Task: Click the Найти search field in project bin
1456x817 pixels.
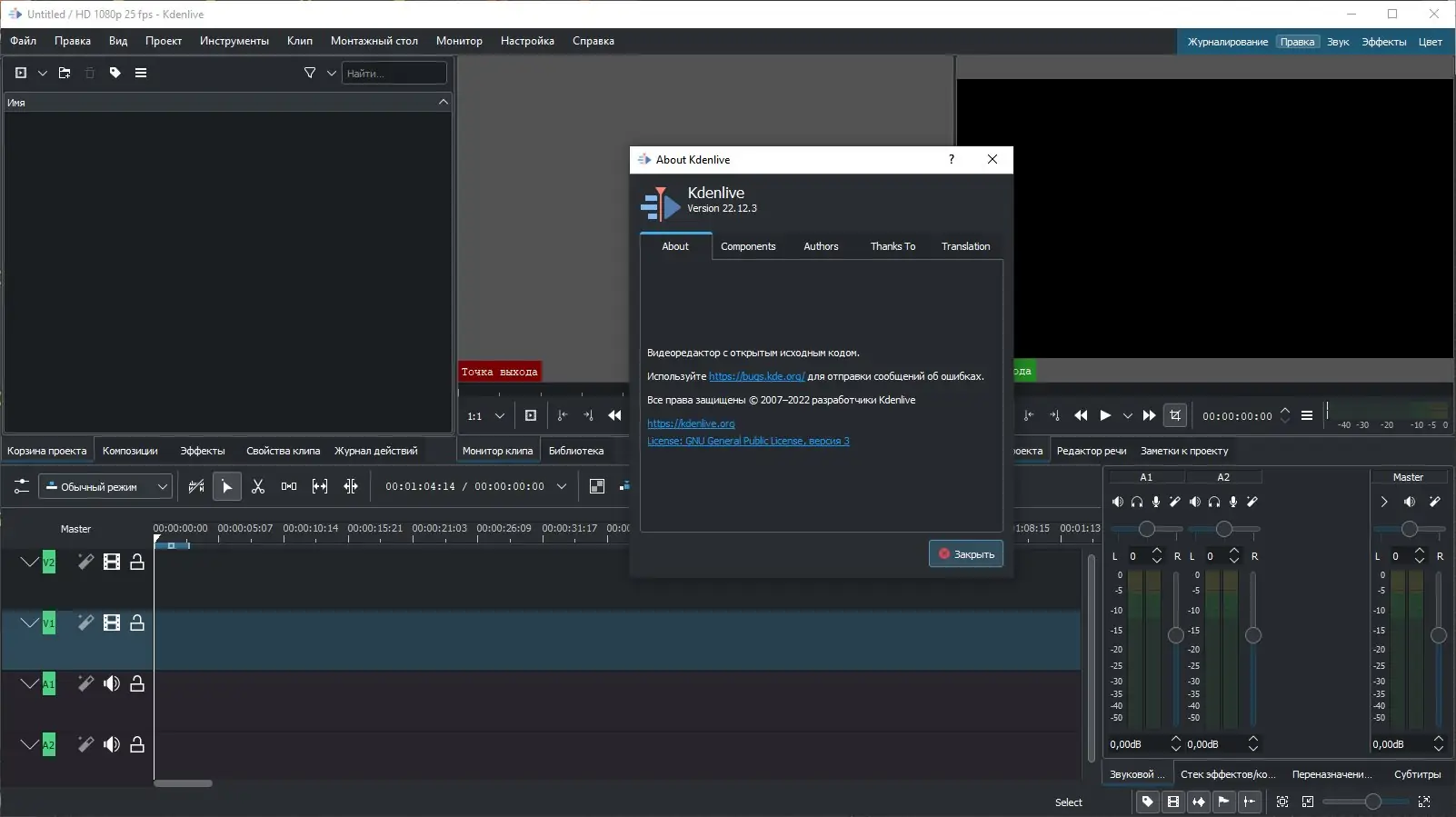Action: (394, 73)
